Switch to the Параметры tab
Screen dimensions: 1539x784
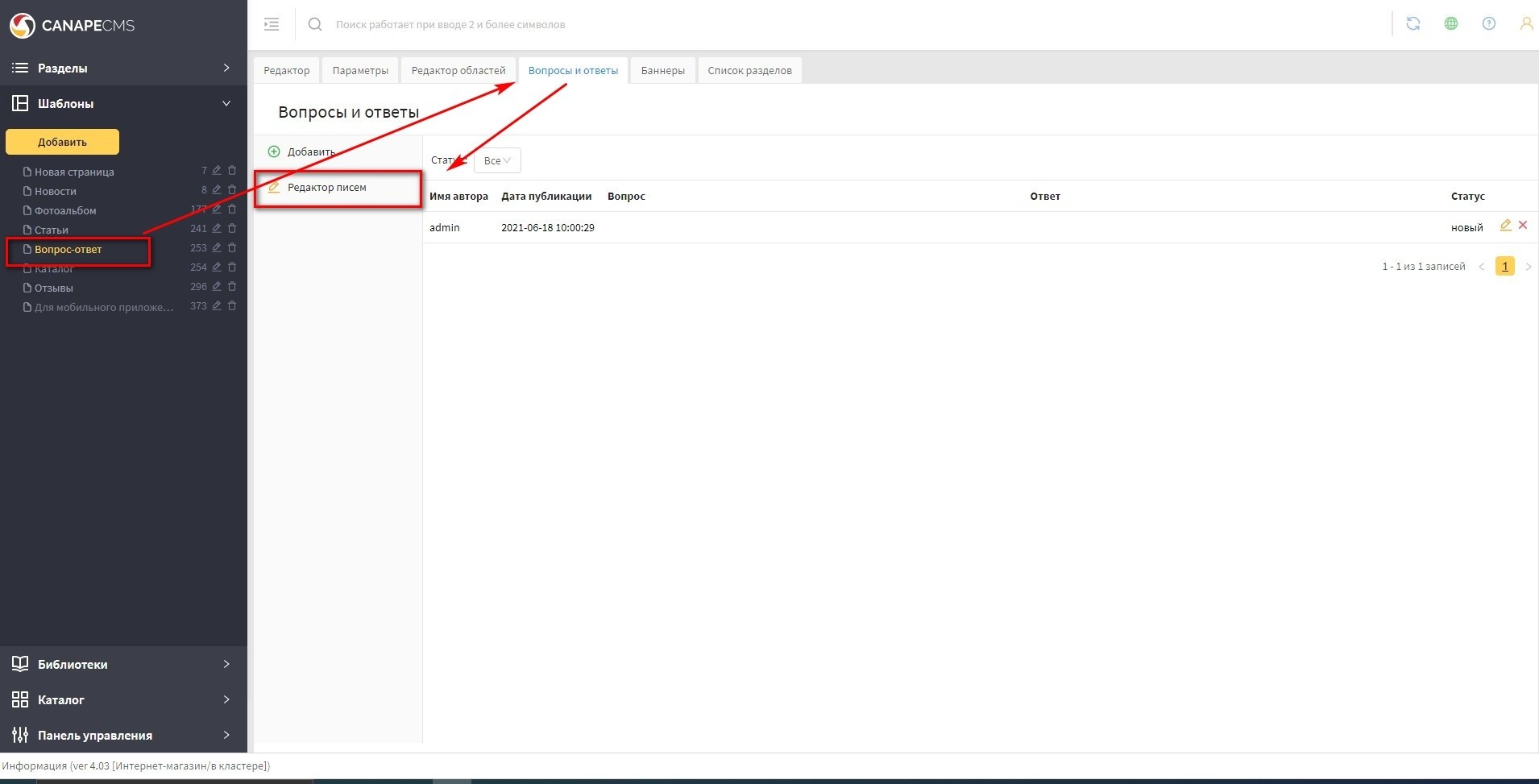coord(359,71)
